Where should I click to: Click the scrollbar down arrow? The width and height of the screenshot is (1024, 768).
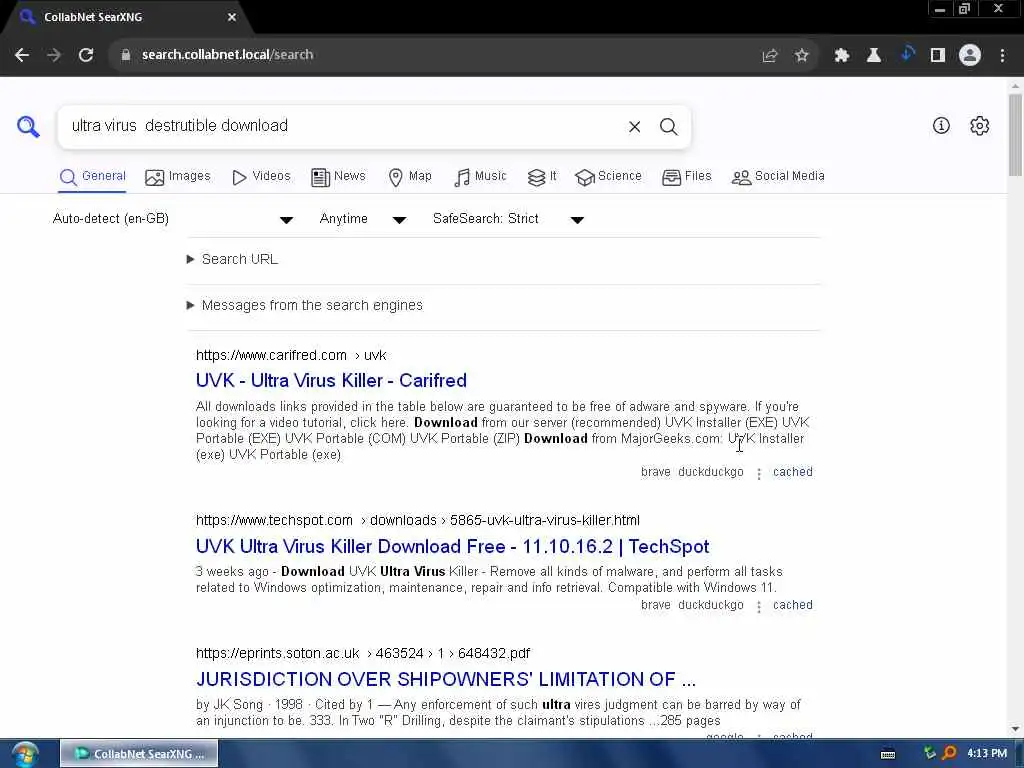click(x=1015, y=729)
